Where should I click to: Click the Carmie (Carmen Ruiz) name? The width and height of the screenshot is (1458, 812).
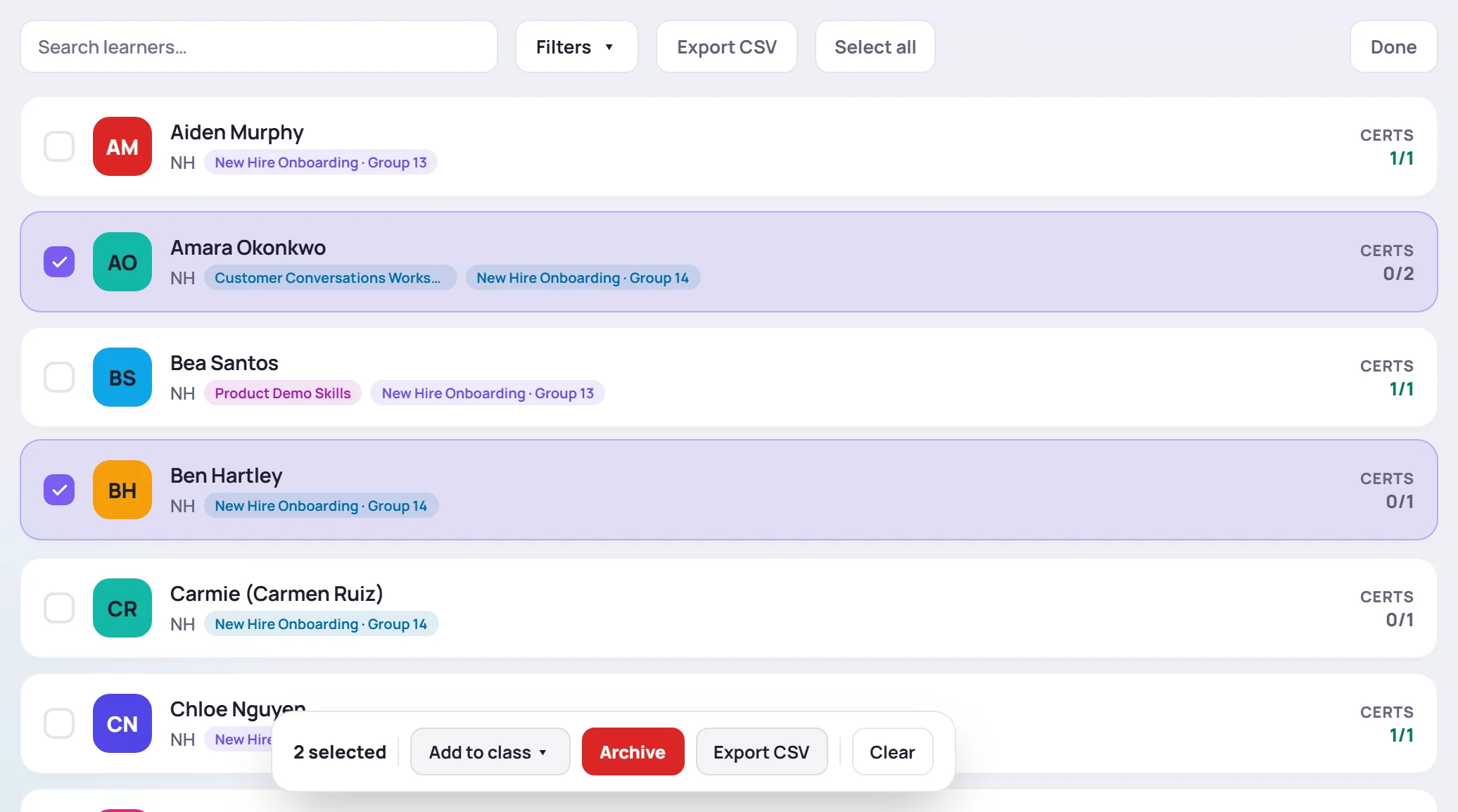pyautogui.click(x=277, y=594)
